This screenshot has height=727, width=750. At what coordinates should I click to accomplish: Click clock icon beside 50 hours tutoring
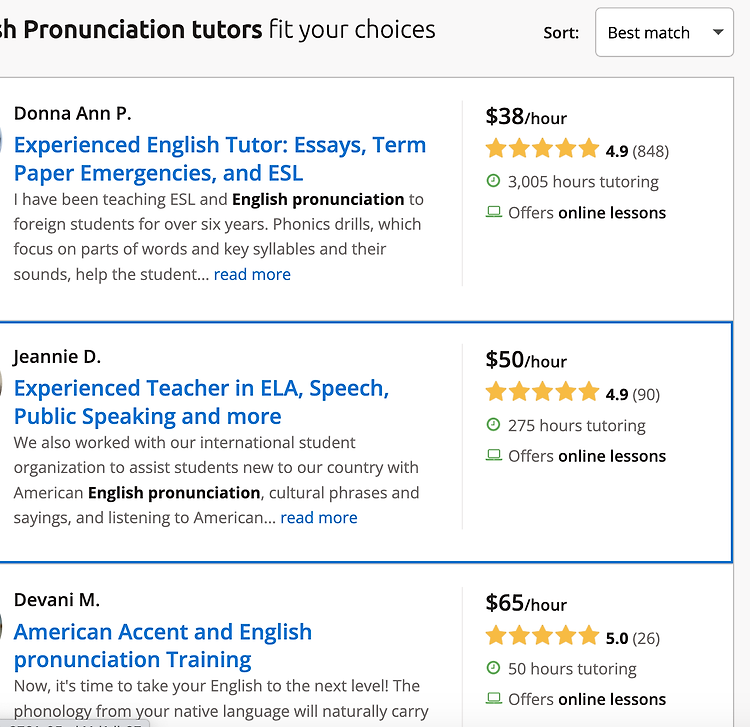coord(493,668)
